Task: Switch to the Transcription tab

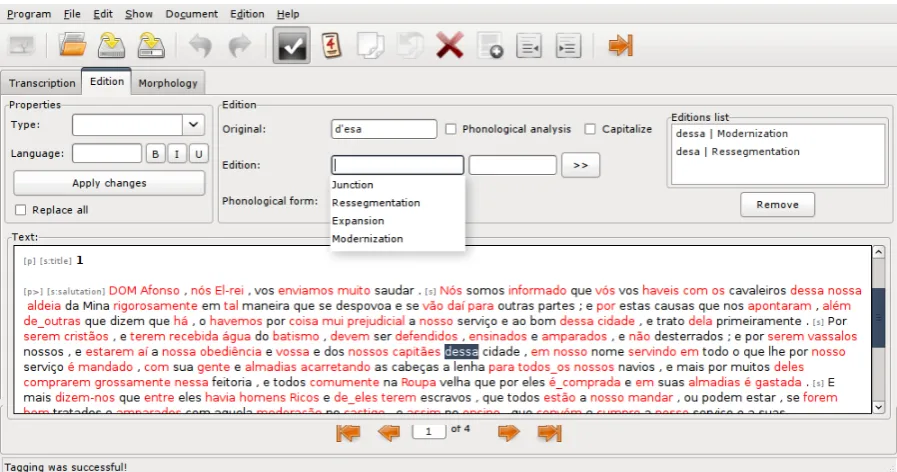Action: pos(42,83)
